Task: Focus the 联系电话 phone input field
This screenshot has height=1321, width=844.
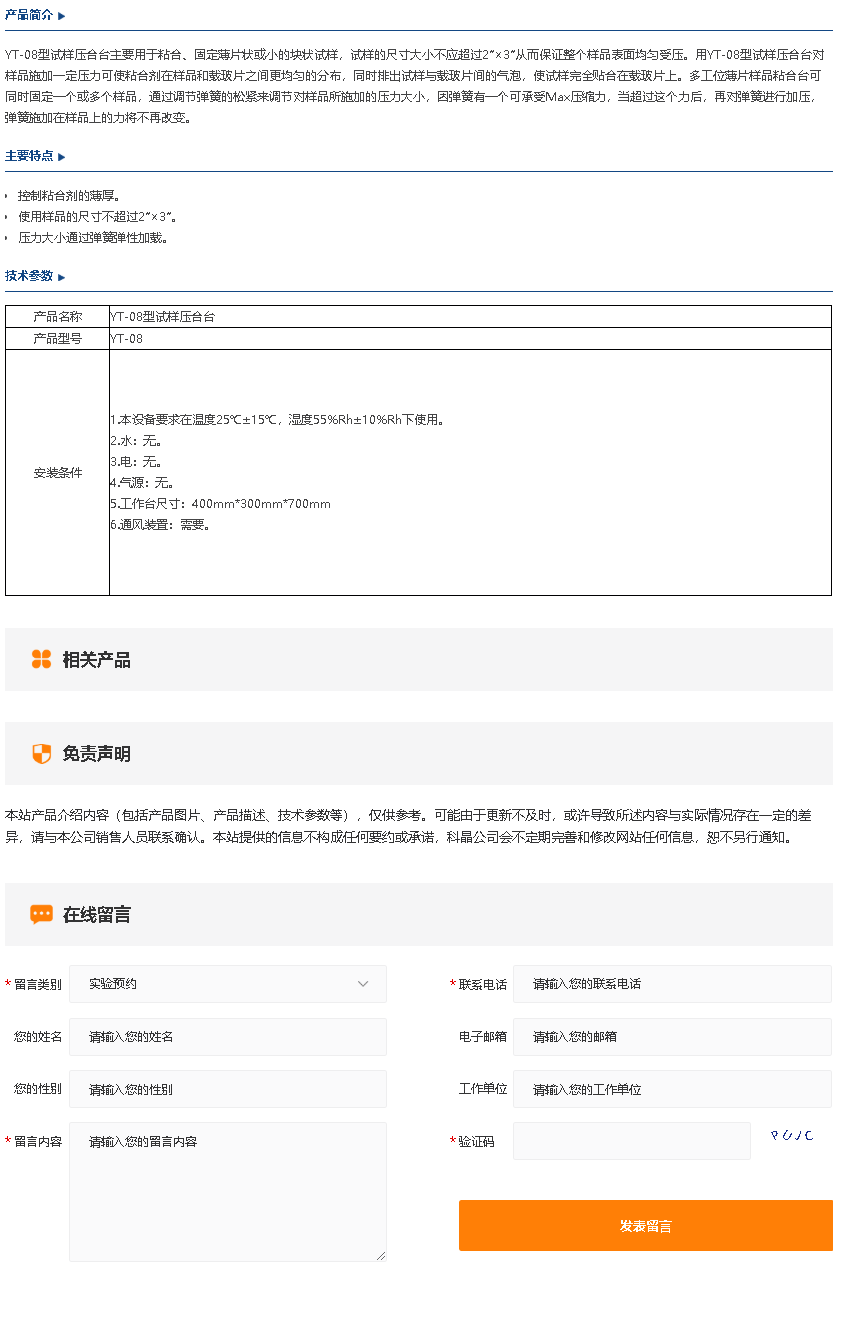Action: point(671,984)
